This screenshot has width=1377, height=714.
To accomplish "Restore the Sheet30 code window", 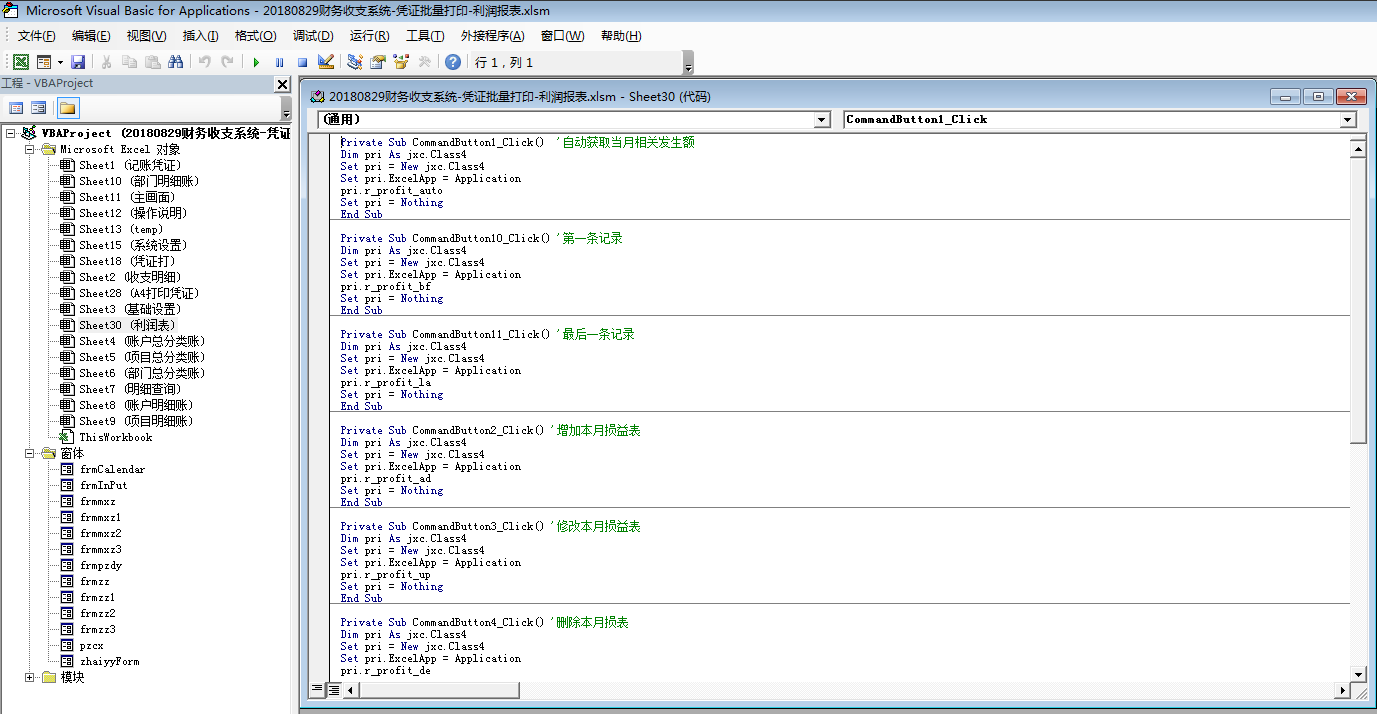I will pos(1318,96).
